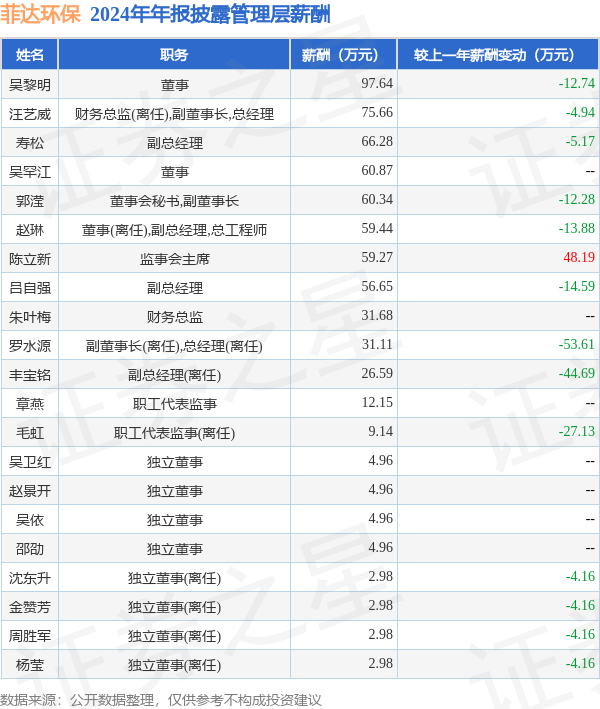This screenshot has height=709, width=600.
Task: Click the 数据来源 footer note
Action: (x=161, y=700)
